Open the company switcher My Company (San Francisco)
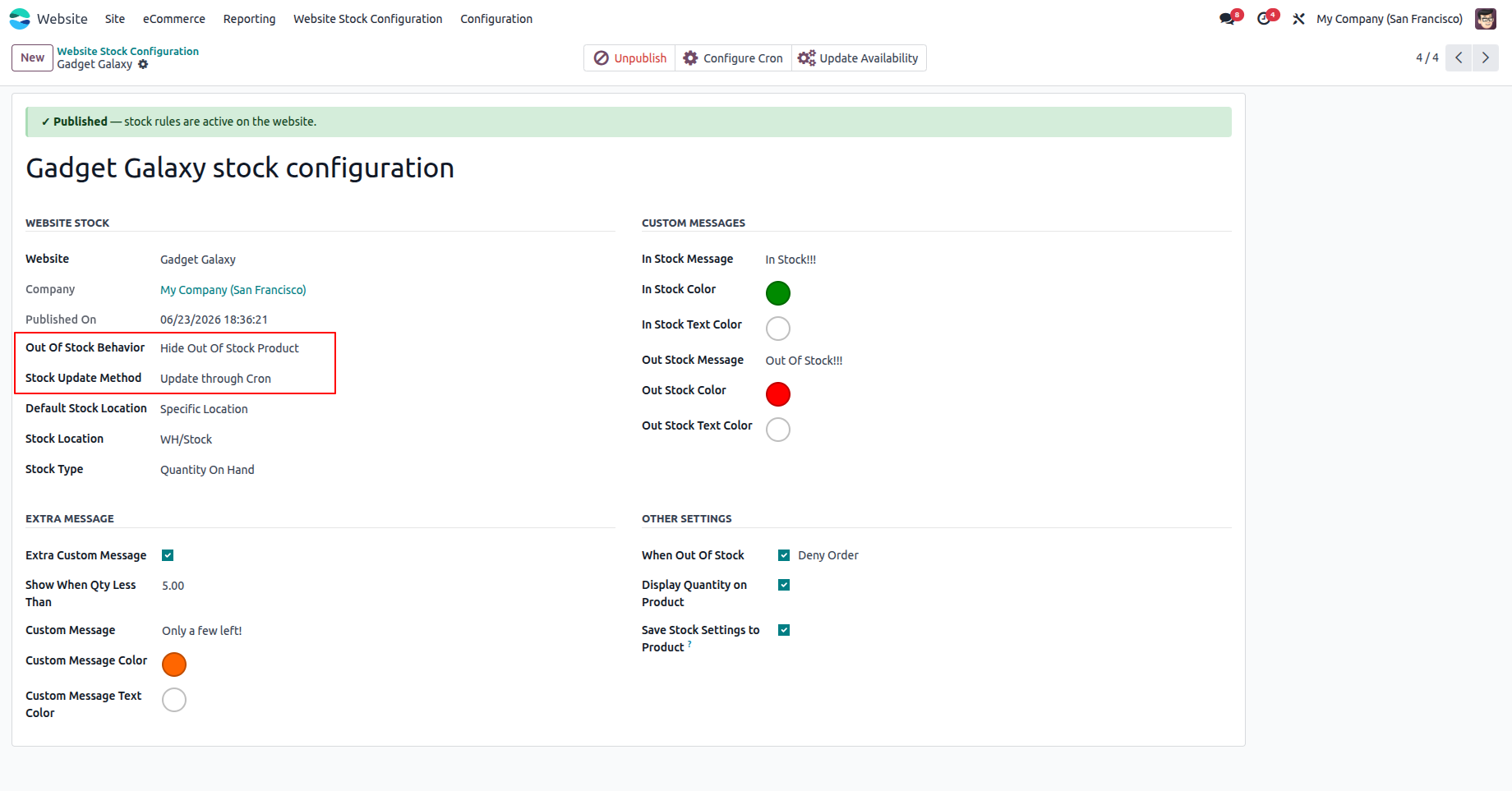Screen dimensions: 1512x791 (1390, 19)
